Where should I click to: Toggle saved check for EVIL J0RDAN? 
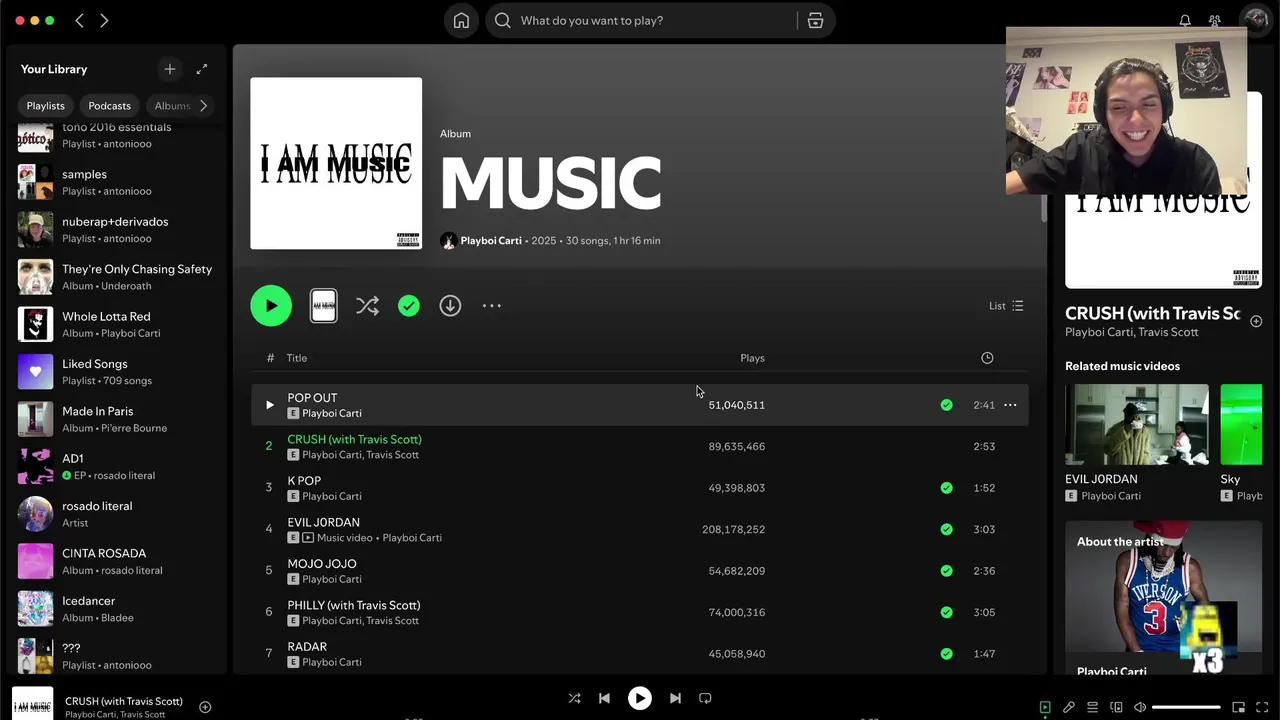click(946, 529)
